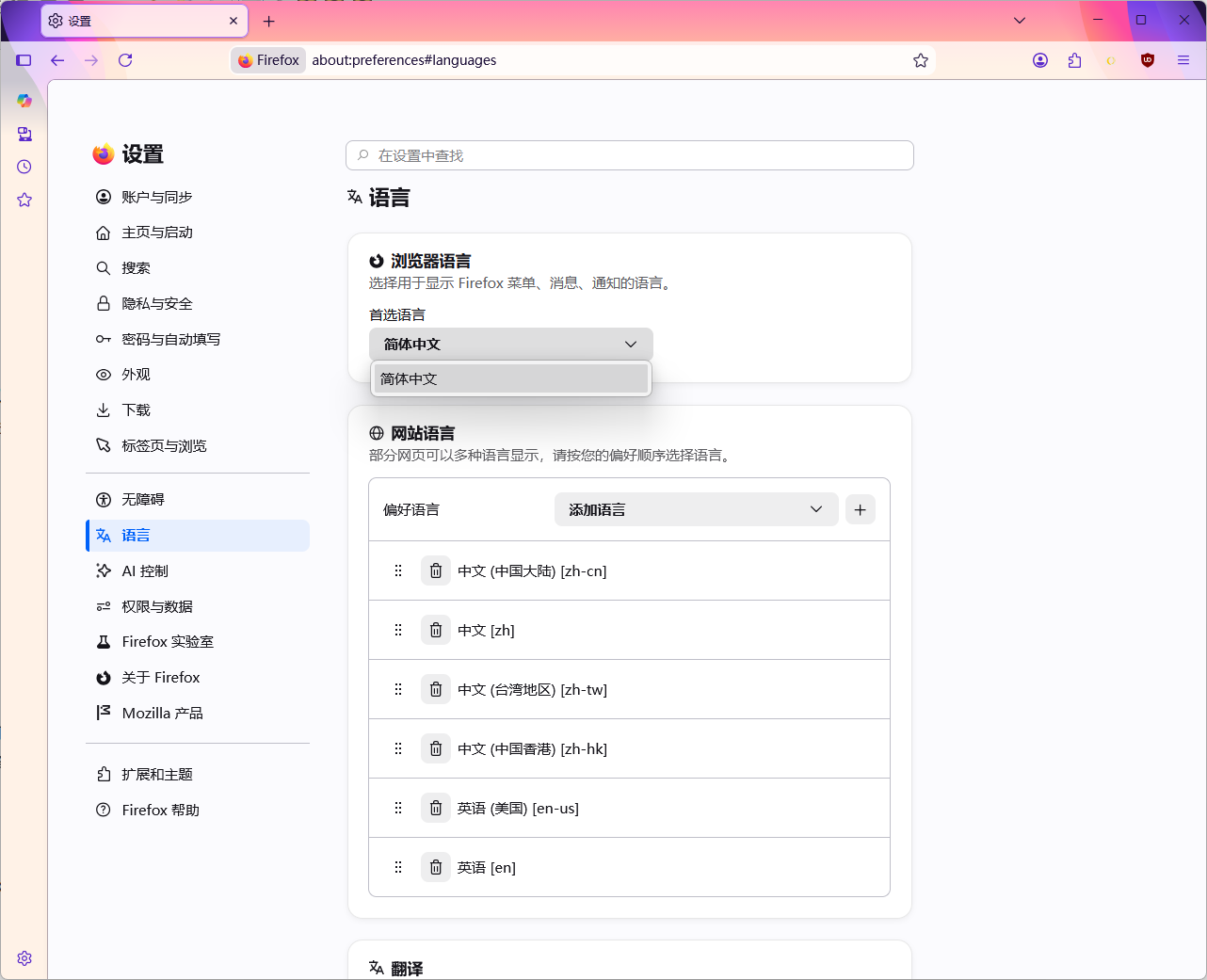Viewport: 1207px width, 980px height.
Task: Open the 添加语言 dropdown
Action: [x=697, y=509]
